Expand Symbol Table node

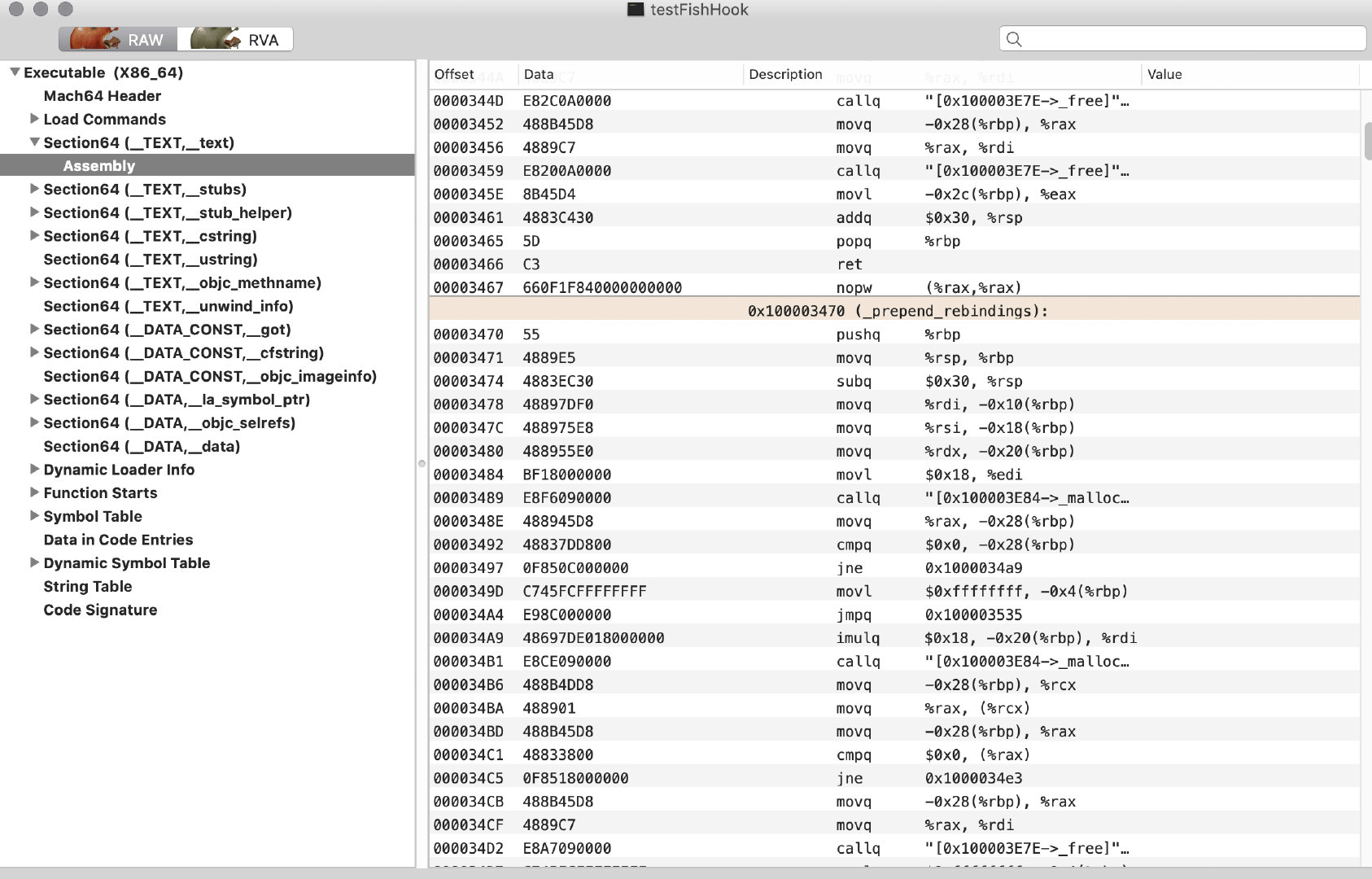pos(34,516)
